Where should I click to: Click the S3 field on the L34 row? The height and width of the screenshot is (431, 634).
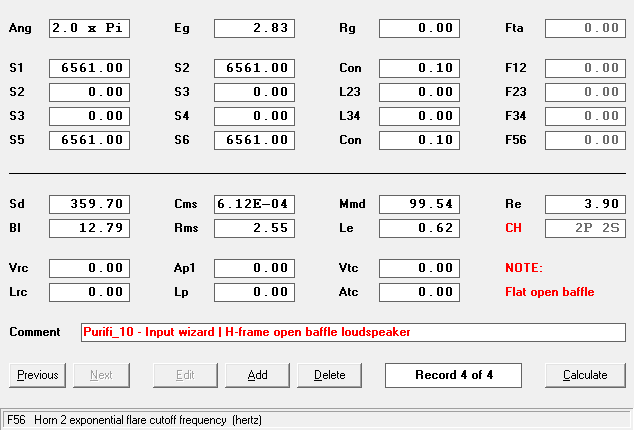click(x=89, y=116)
